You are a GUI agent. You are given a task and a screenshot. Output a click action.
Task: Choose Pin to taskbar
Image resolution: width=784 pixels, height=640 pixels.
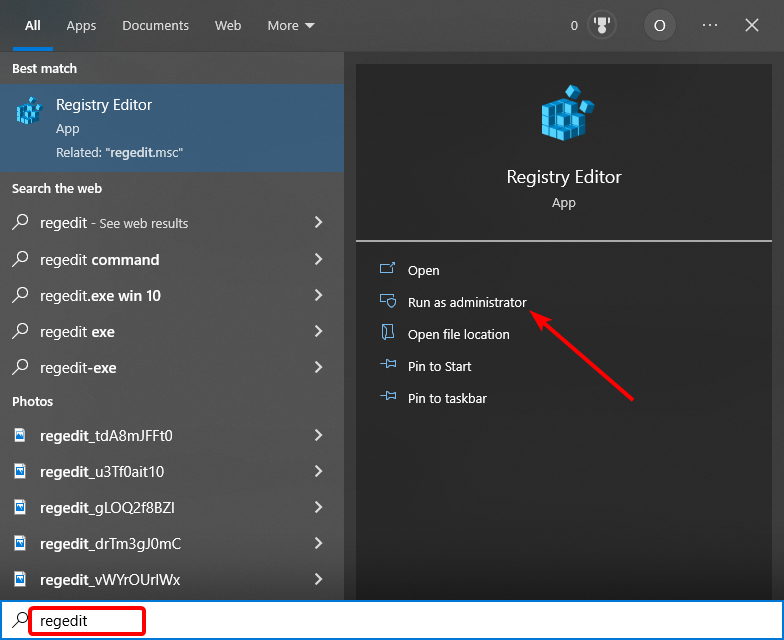(x=447, y=398)
